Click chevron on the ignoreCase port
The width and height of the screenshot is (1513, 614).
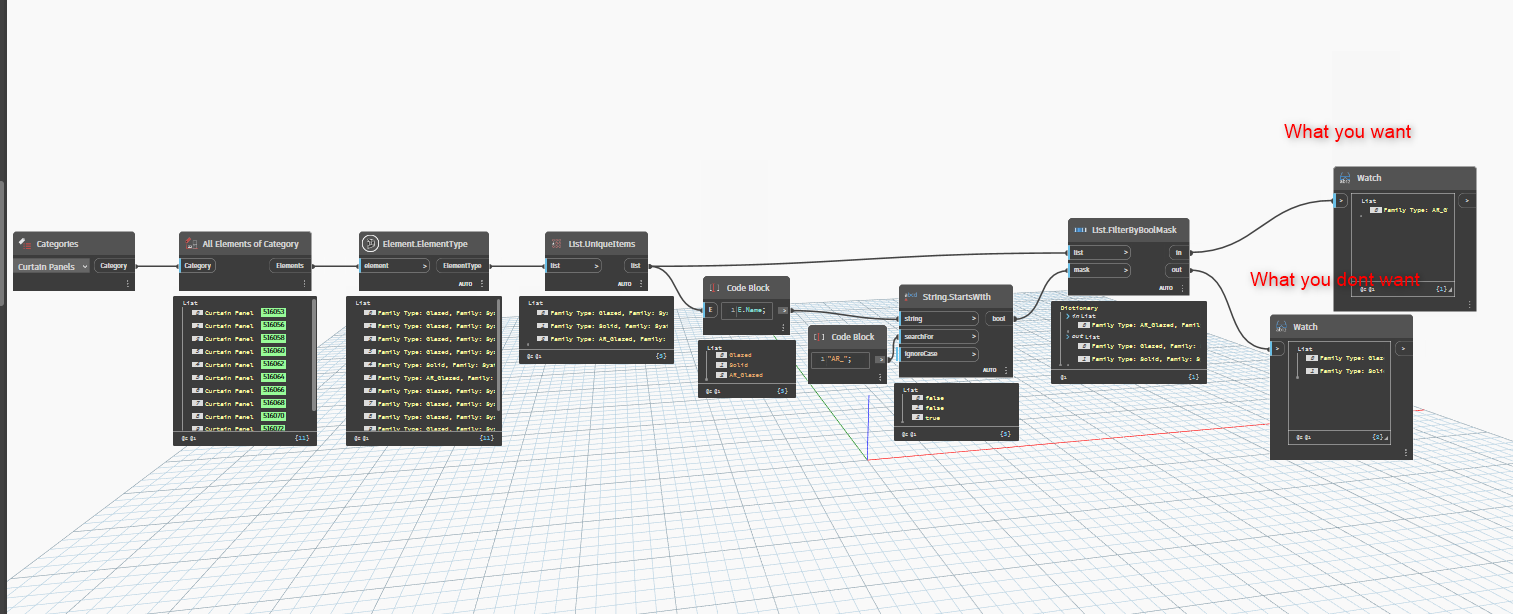pos(973,355)
